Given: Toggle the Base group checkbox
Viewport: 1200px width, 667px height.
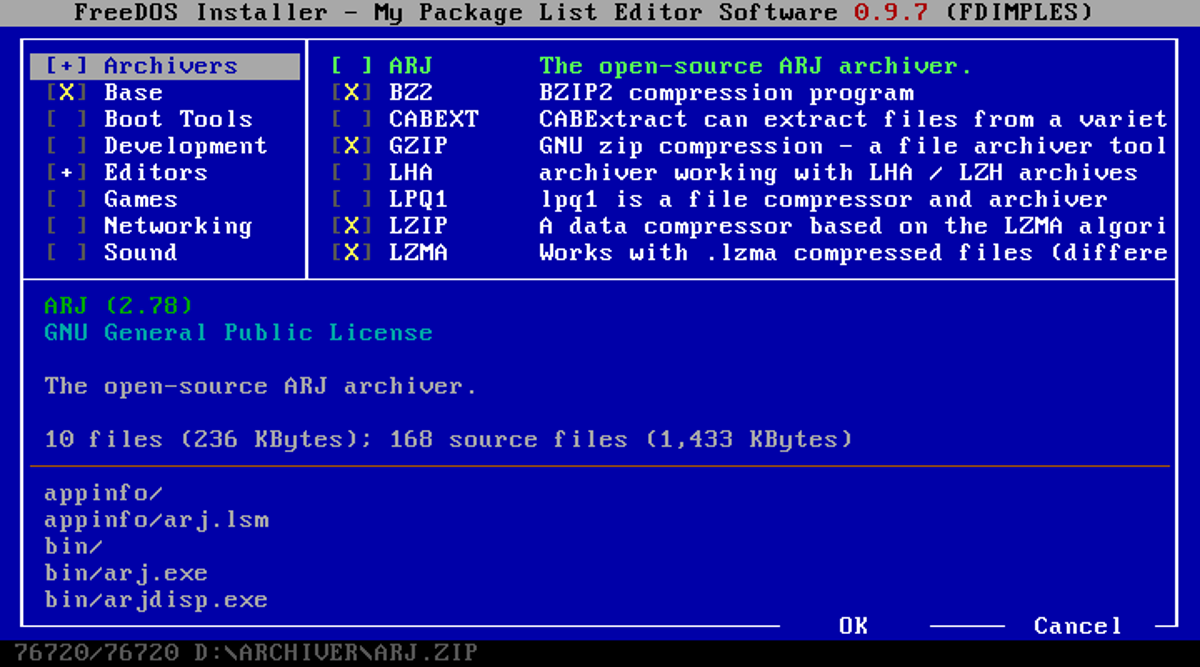Looking at the screenshot, I should click(x=67, y=93).
